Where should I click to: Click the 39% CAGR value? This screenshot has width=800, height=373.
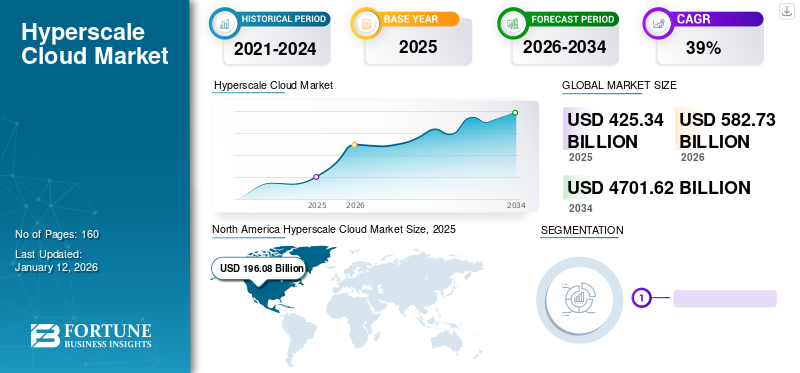point(703,48)
